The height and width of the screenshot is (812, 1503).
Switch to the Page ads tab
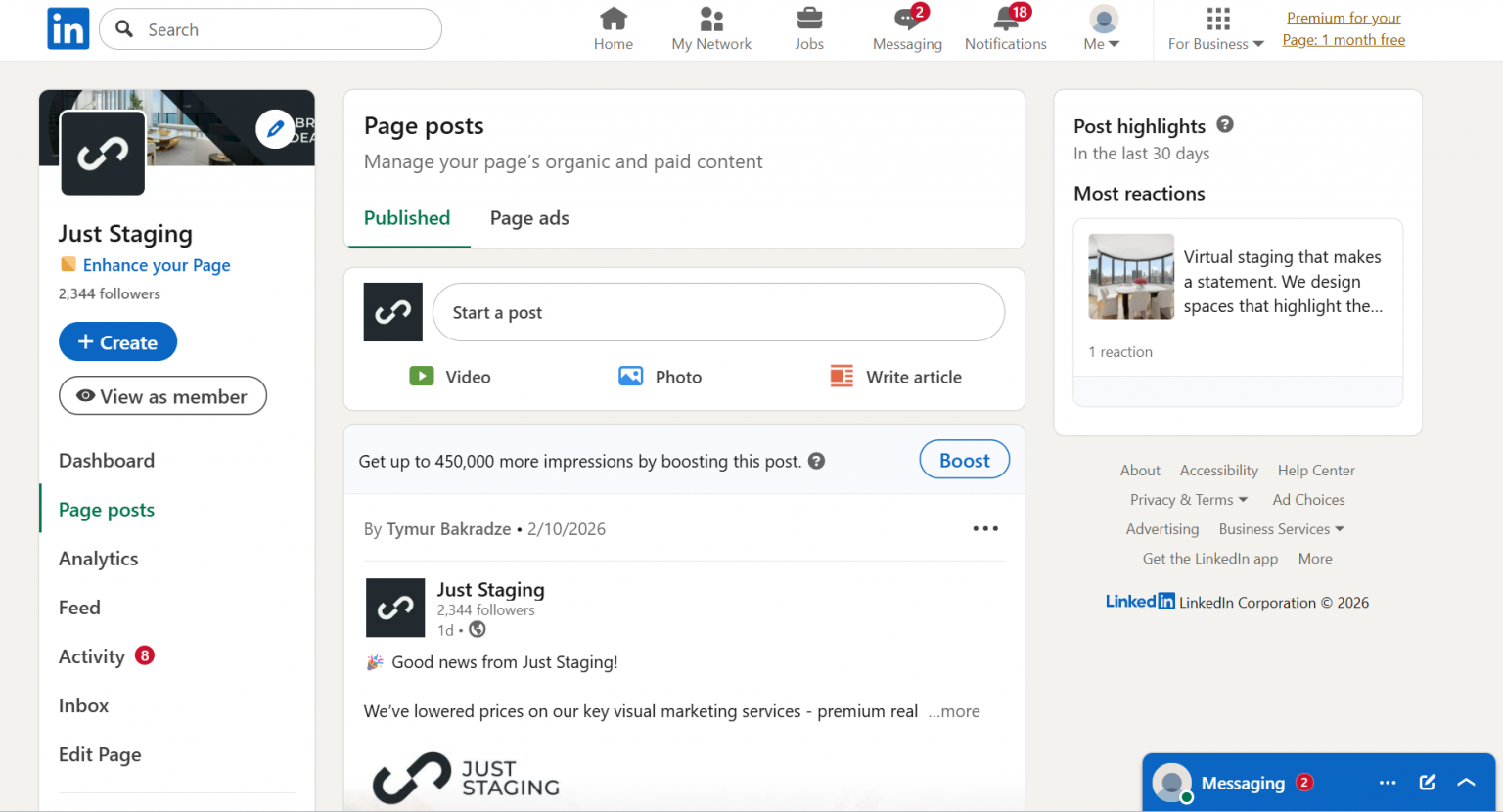(x=529, y=218)
